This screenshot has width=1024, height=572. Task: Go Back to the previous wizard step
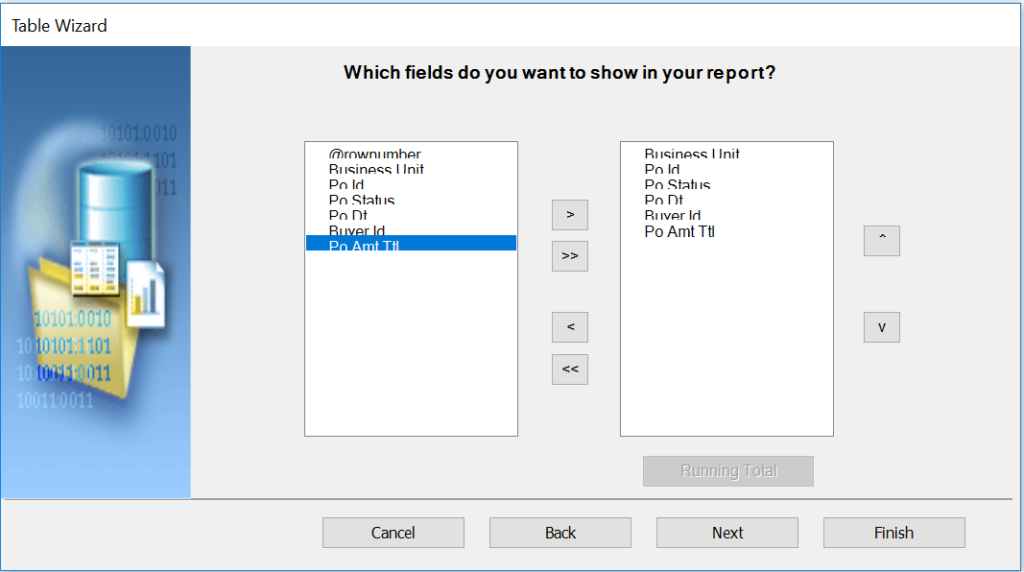(x=560, y=533)
